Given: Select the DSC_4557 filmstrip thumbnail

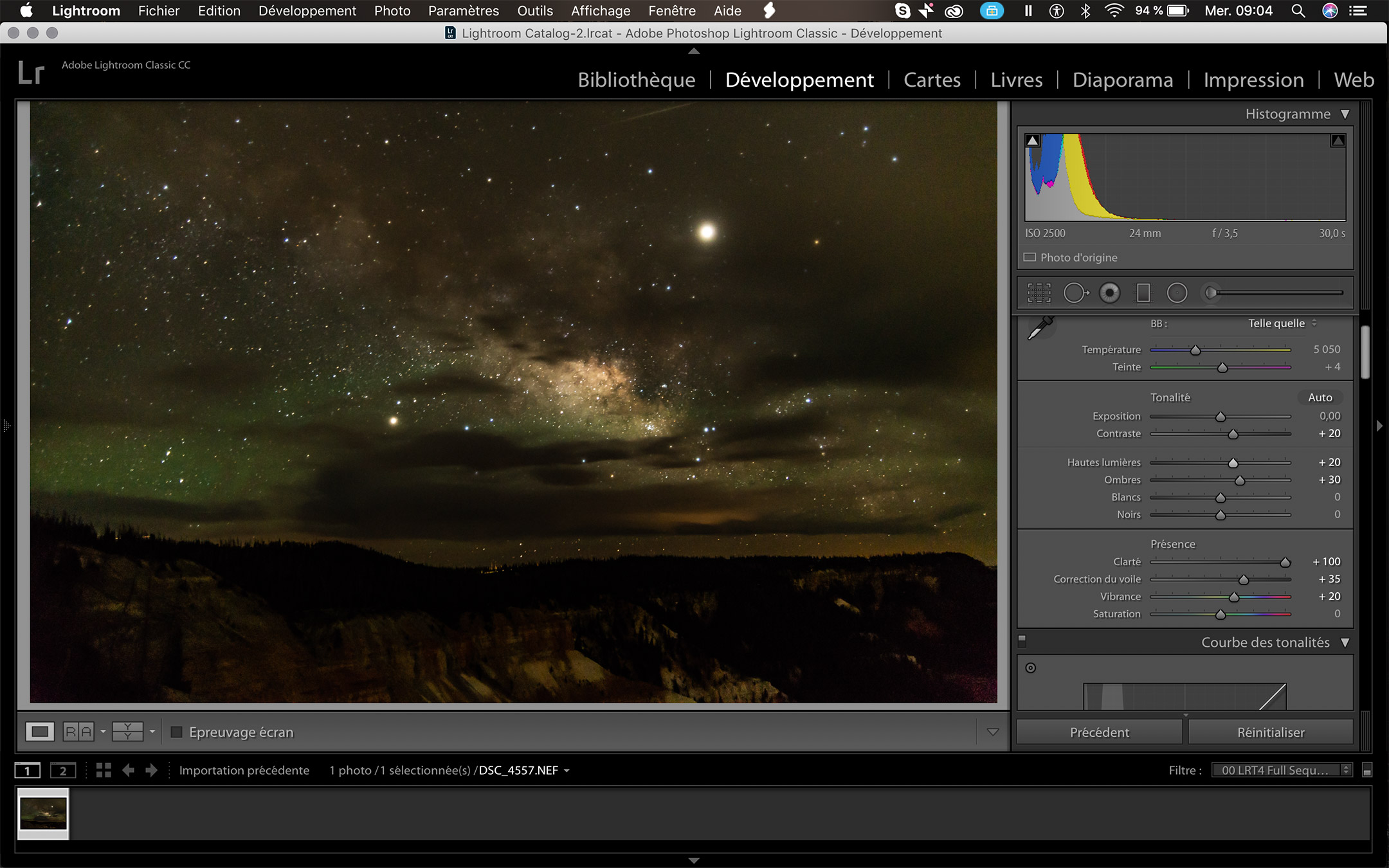Looking at the screenshot, I should point(42,814).
